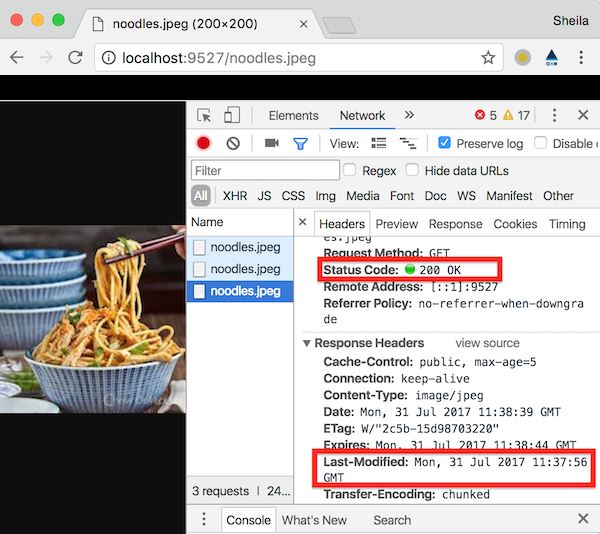Open the Timing tab
This screenshot has height=534, width=600.
567,224
